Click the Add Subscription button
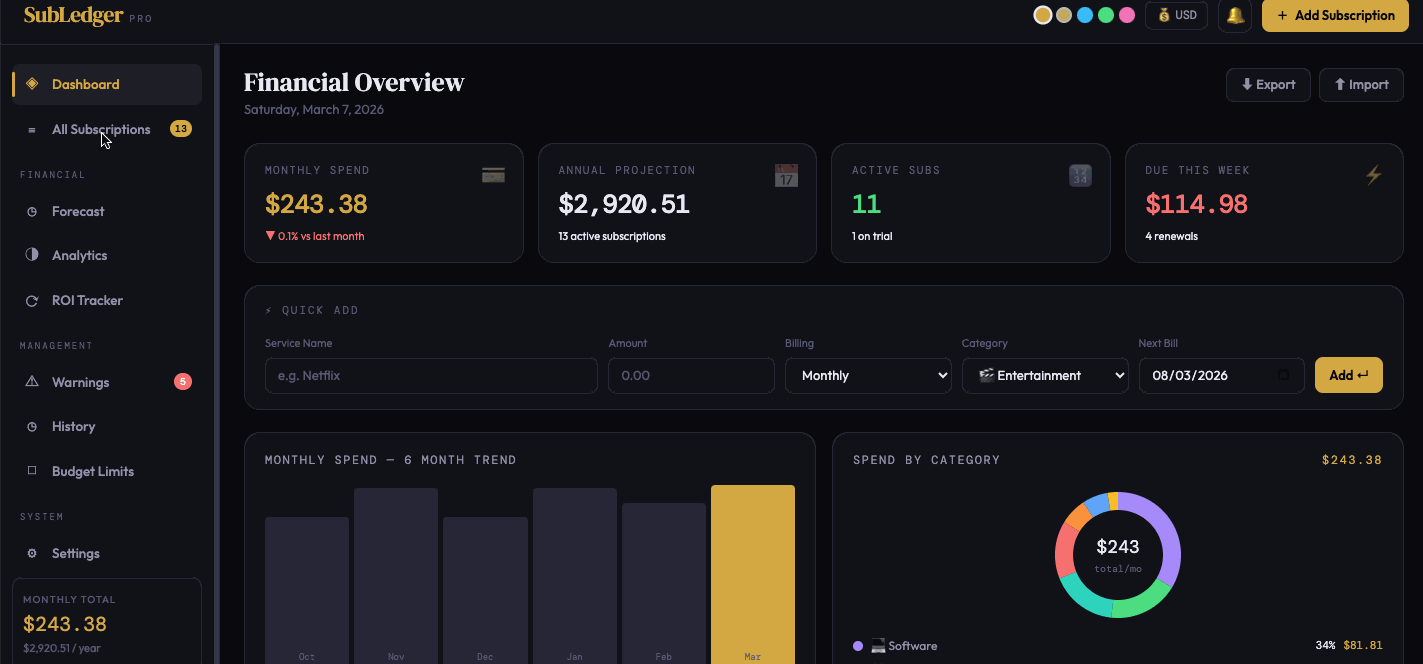Viewport: 1423px width, 664px height. click(1335, 16)
